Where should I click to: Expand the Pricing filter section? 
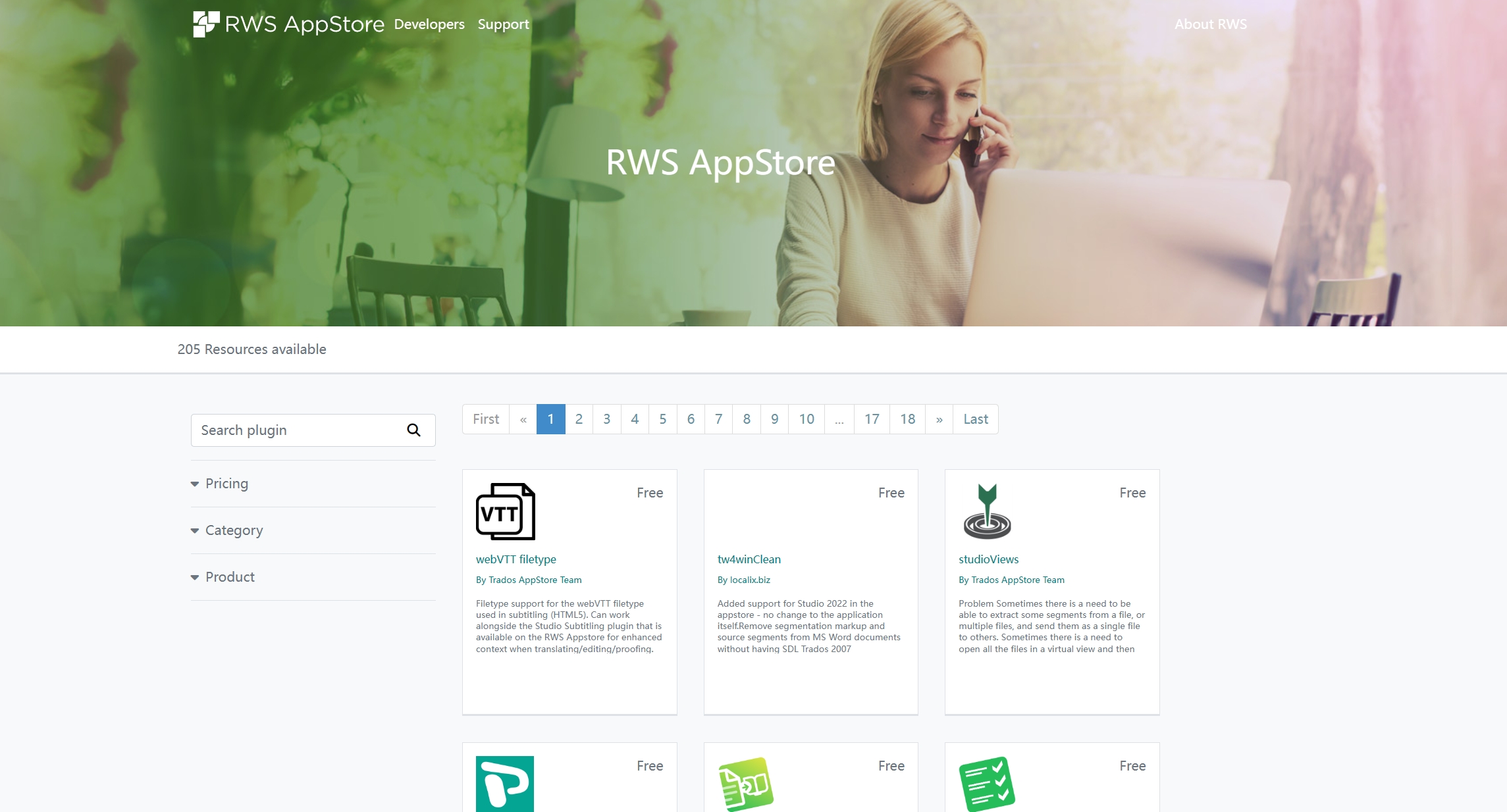tap(226, 483)
